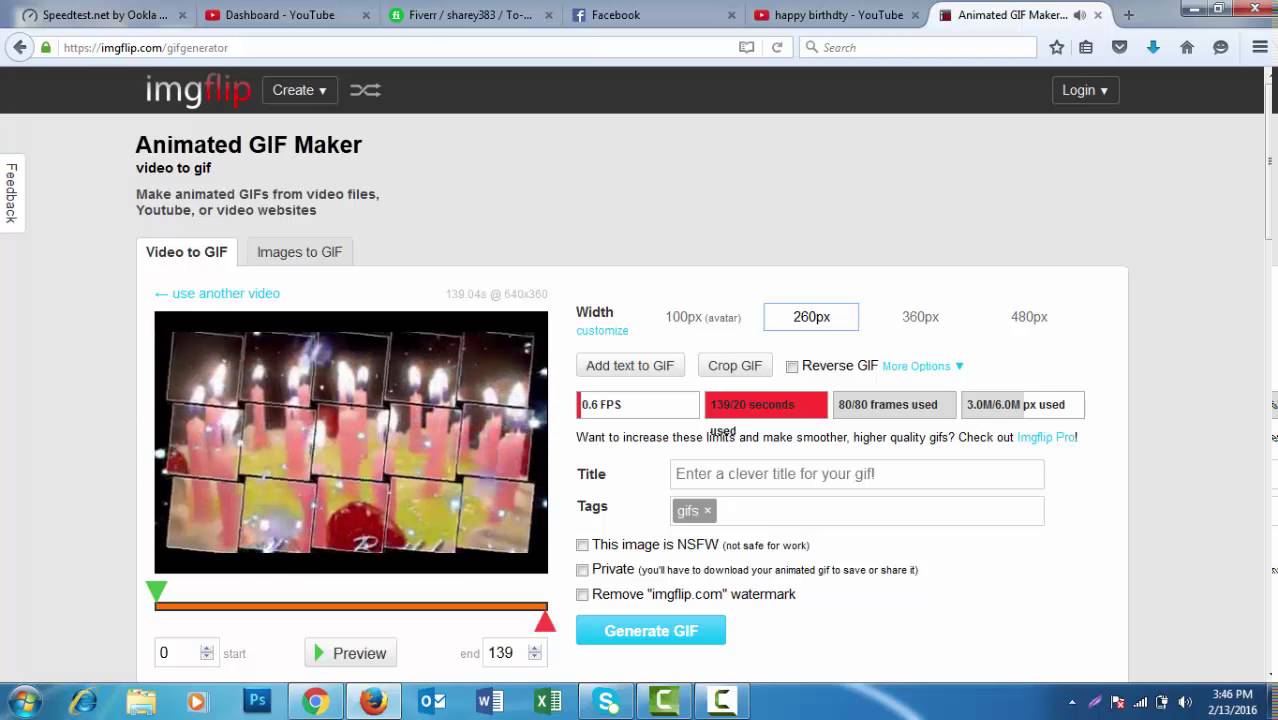Open media player from taskbar
This screenshot has height=720, width=1278.
[x=197, y=702]
